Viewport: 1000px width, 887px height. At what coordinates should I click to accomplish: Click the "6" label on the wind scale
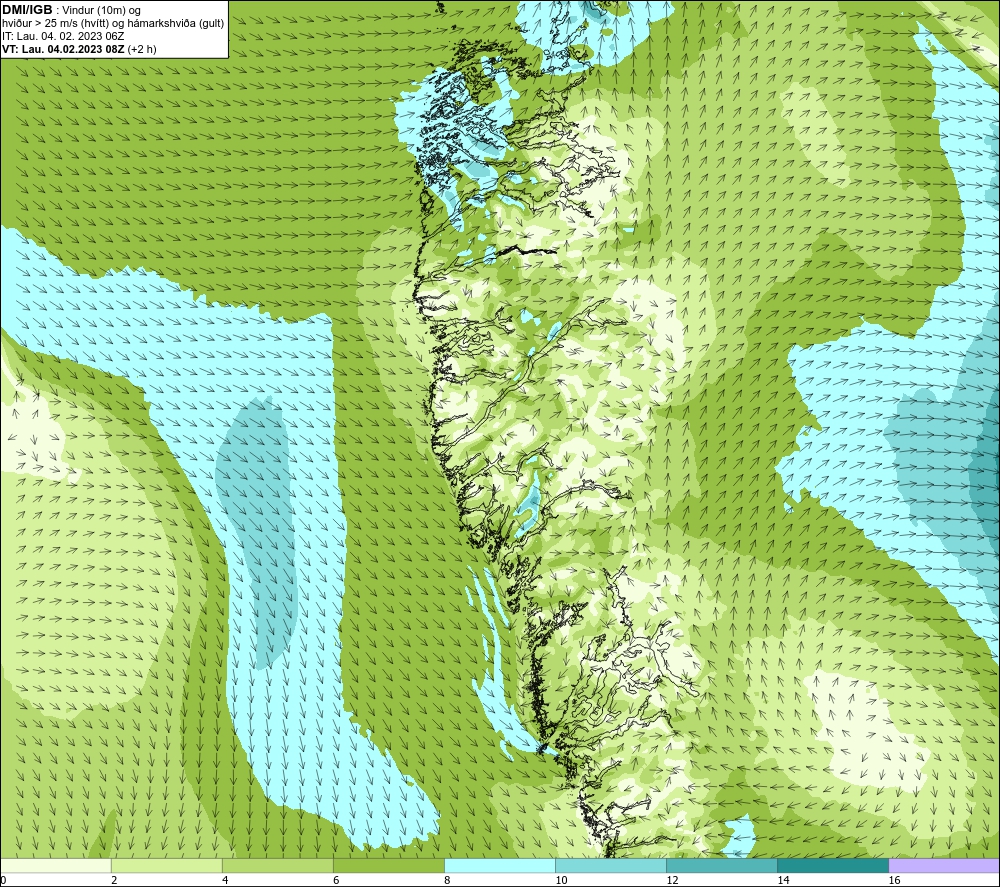(x=336, y=881)
